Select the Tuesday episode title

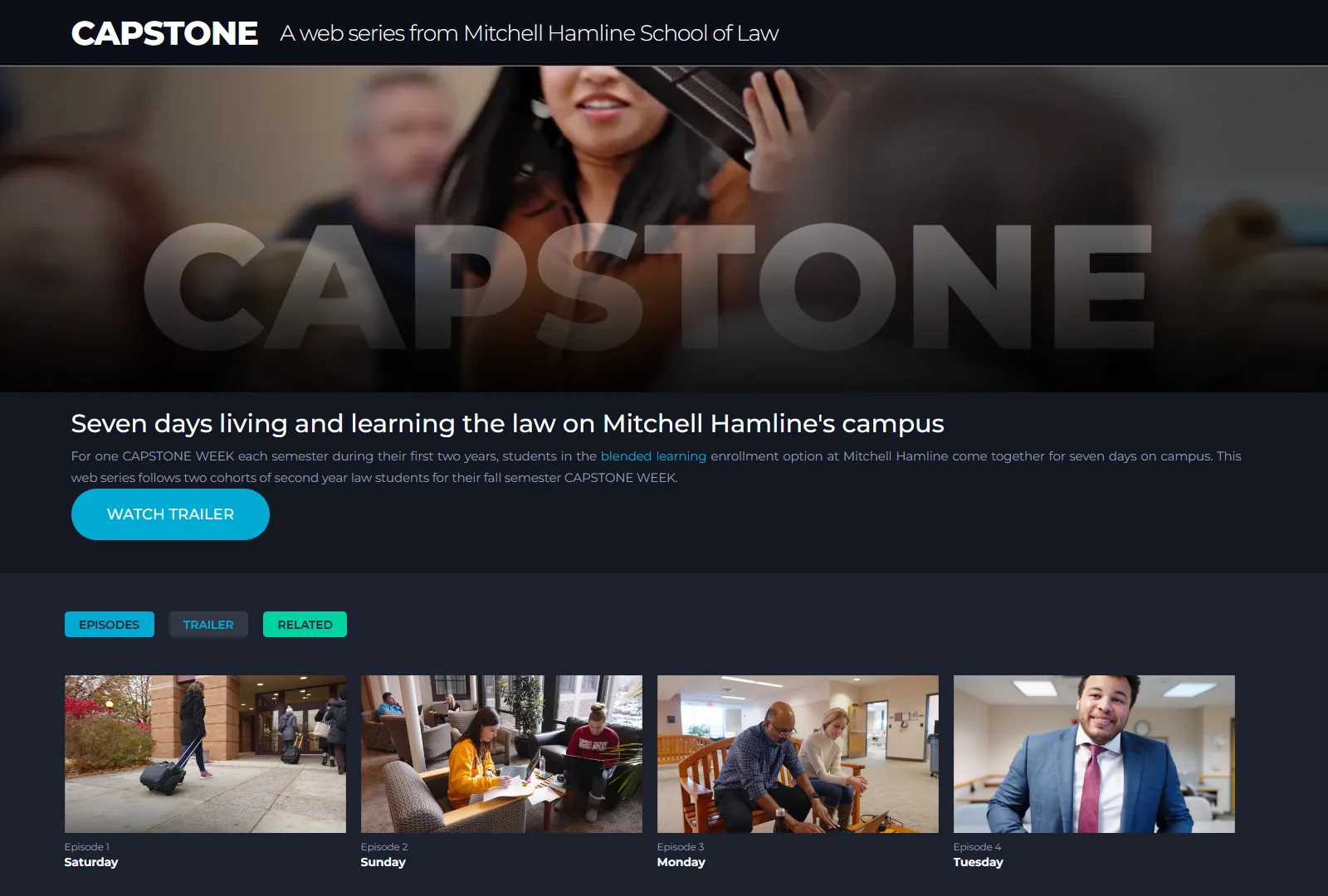click(979, 862)
